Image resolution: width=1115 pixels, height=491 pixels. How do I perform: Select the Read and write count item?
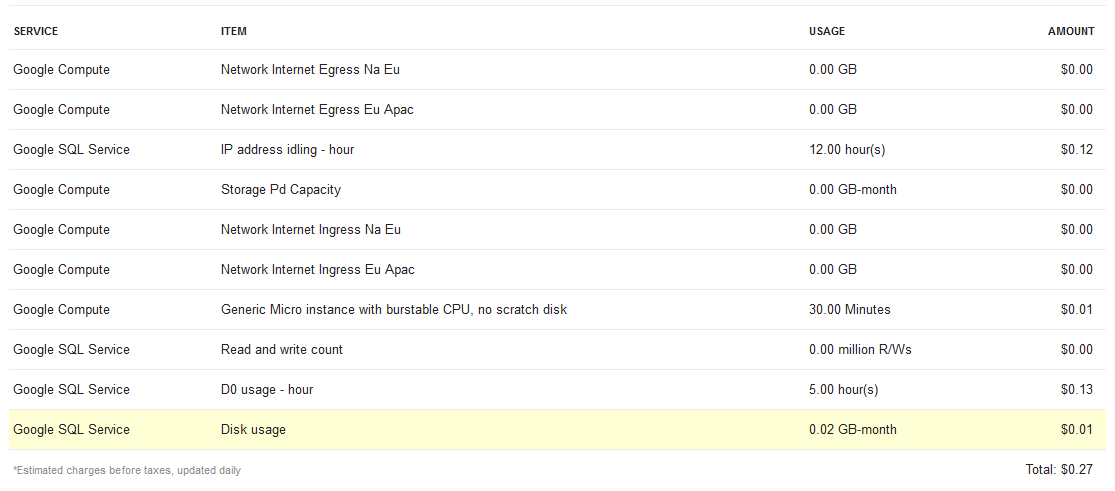pyautogui.click(x=282, y=349)
